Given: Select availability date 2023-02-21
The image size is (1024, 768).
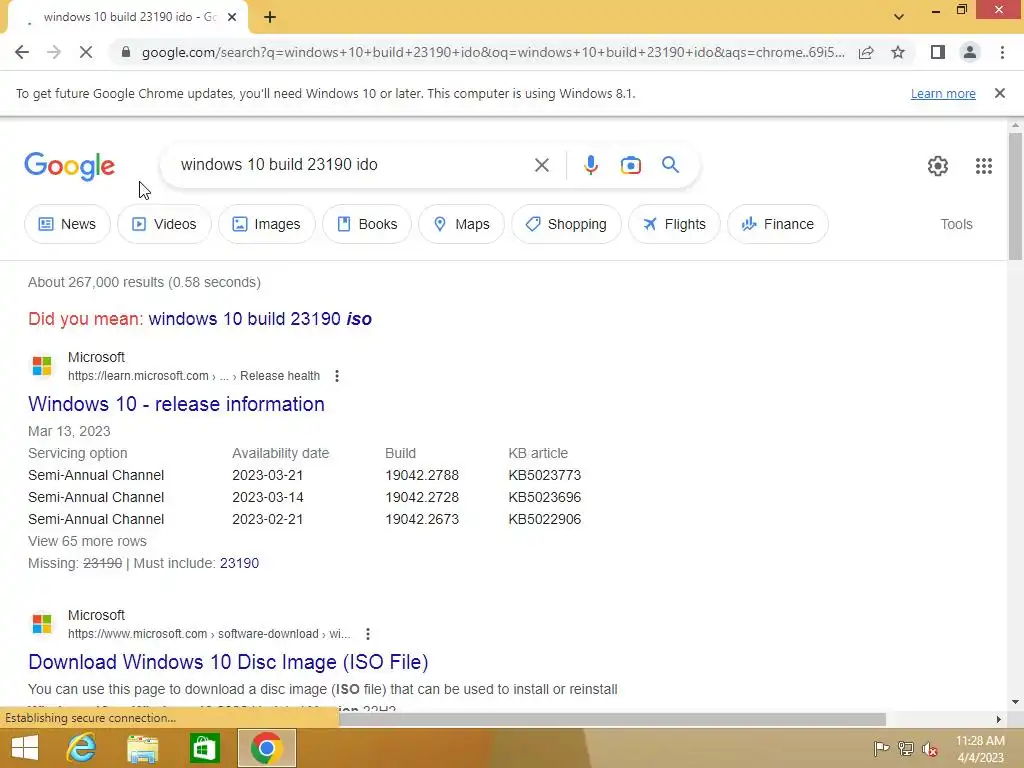Looking at the screenshot, I should pos(268,520).
